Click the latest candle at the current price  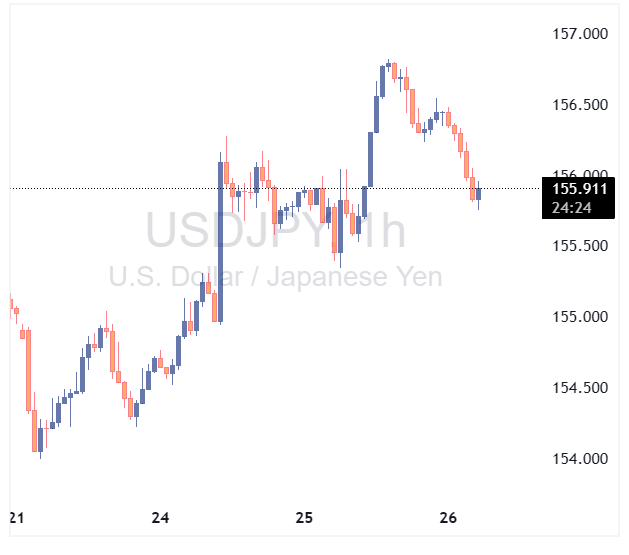coord(479,193)
